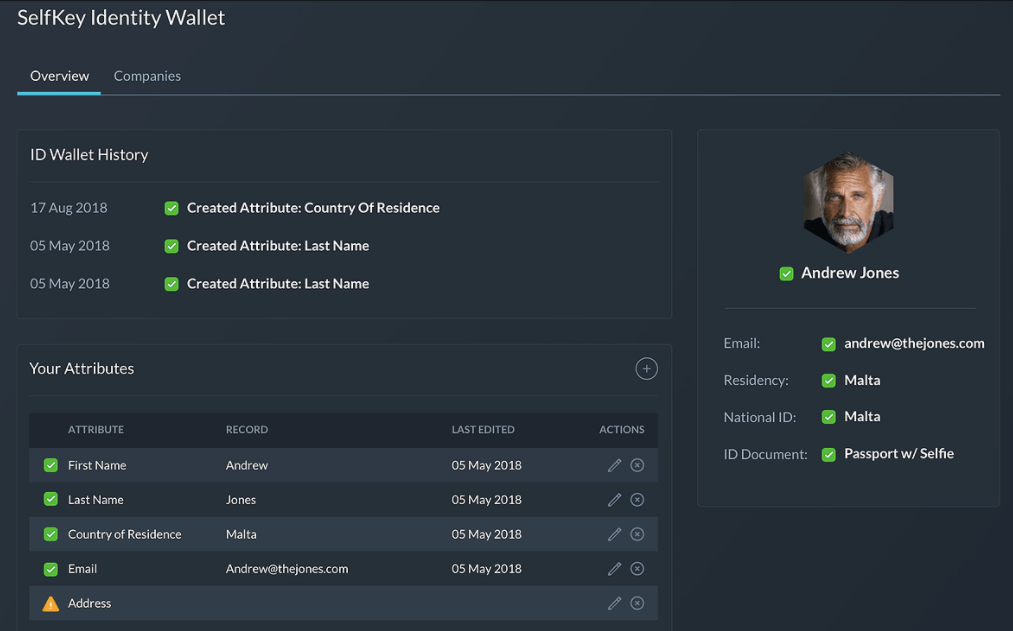Click the 'First Name' attribute label
Image resolution: width=1013 pixels, height=631 pixels.
point(97,465)
